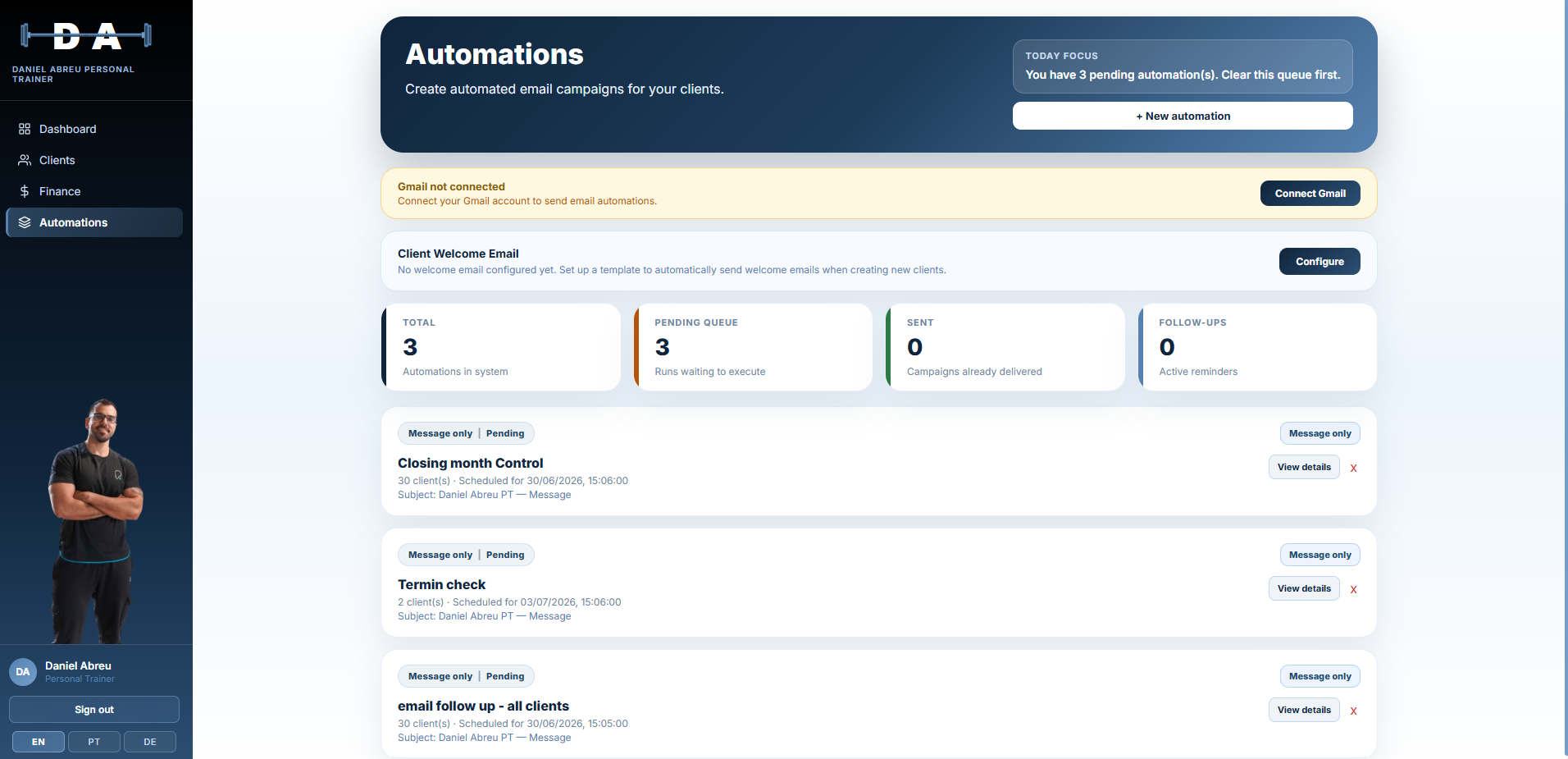This screenshot has width=1568, height=759.
Task: Click 'DANIEL ABREU PERSONAL TRAINER' brand text
Action: click(x=73, y=74)
